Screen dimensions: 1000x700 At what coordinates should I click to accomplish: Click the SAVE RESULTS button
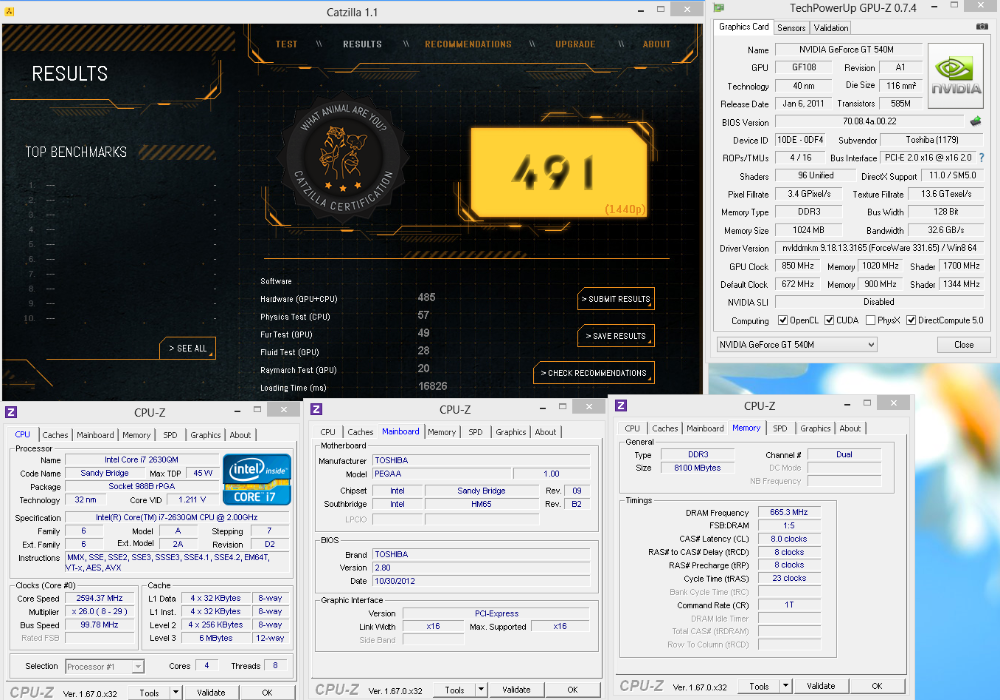coord(615,336)
